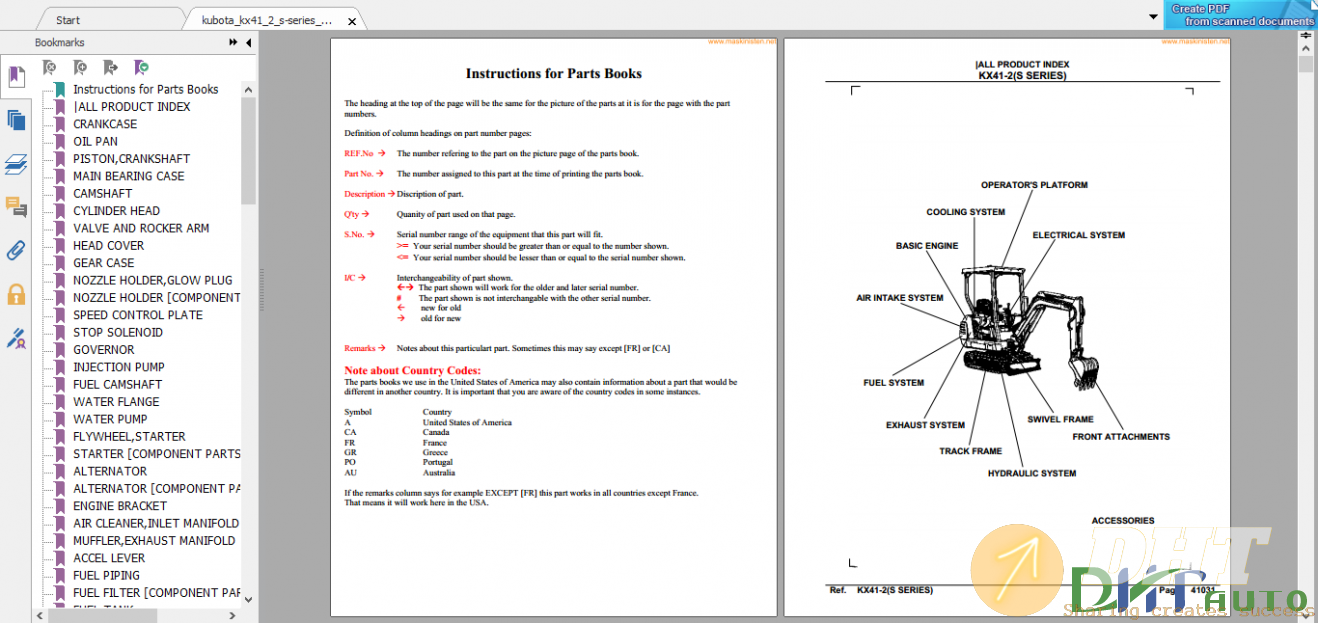Jump to the INJECTION PUMP bookmark
Image resolution: width=1318 pixels, height=623 pixels.
[118, 367]
